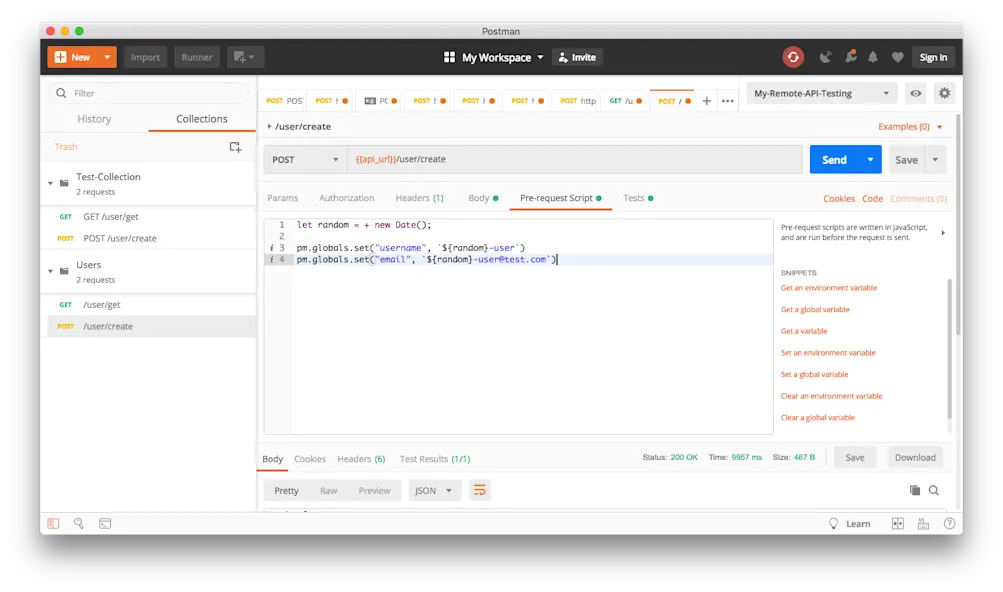The width and height of the screenshot is (1003, 592).
Task: Open tab options three-dot menu
Action: point(727,100)
